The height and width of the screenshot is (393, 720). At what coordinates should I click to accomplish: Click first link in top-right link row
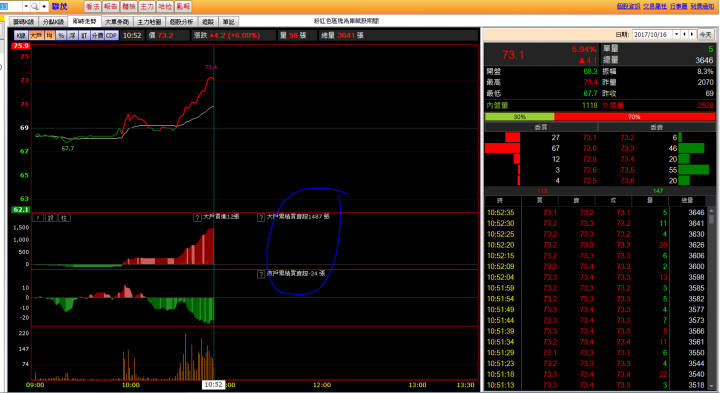tap(628, 6)
